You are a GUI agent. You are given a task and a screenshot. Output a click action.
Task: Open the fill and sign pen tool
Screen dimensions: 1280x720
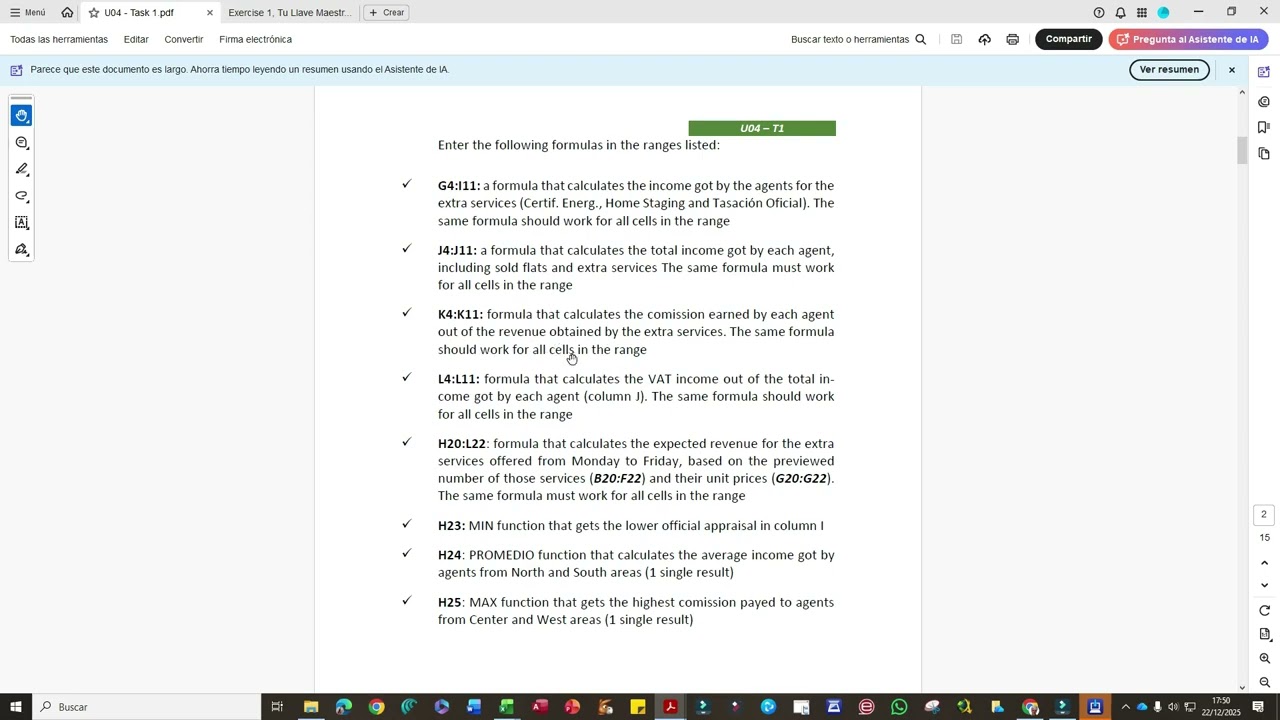[x=21, y=250]
